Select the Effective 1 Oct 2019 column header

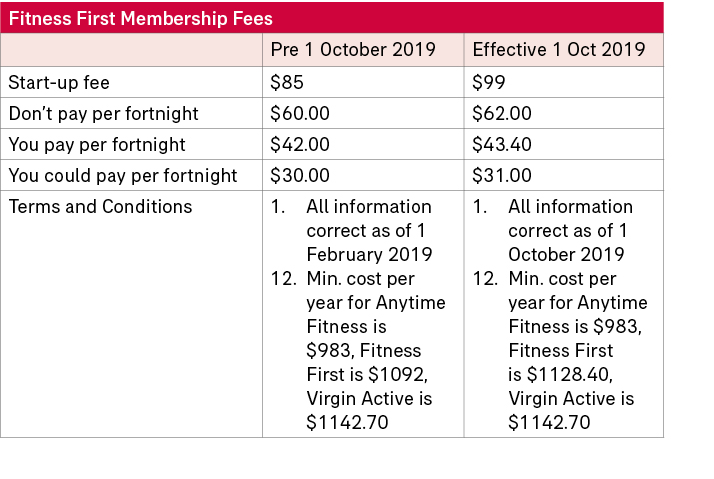[x=558, y=50]
